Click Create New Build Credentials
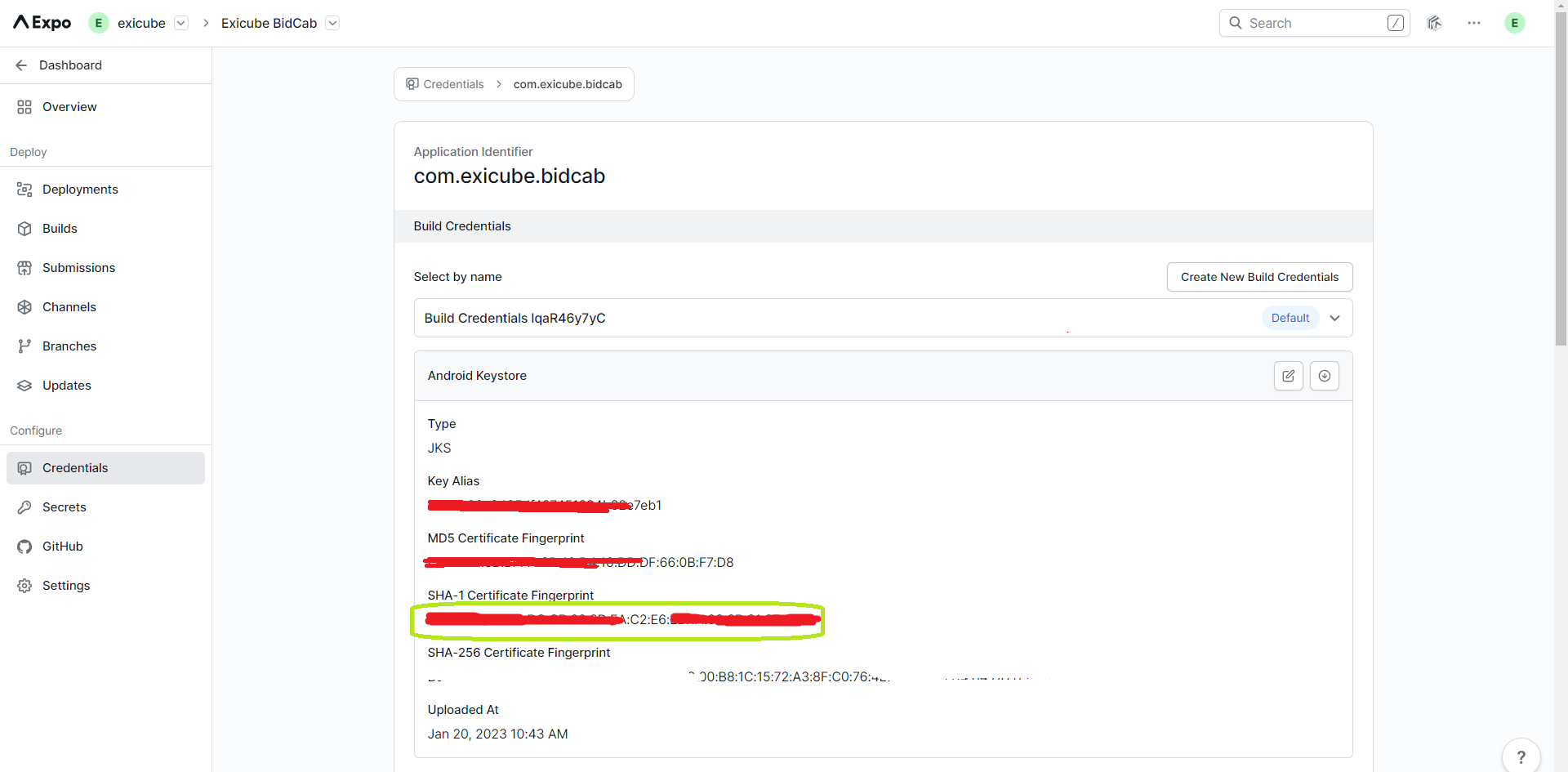This screenshot has width=1568, height=772. pos(1259,276)
